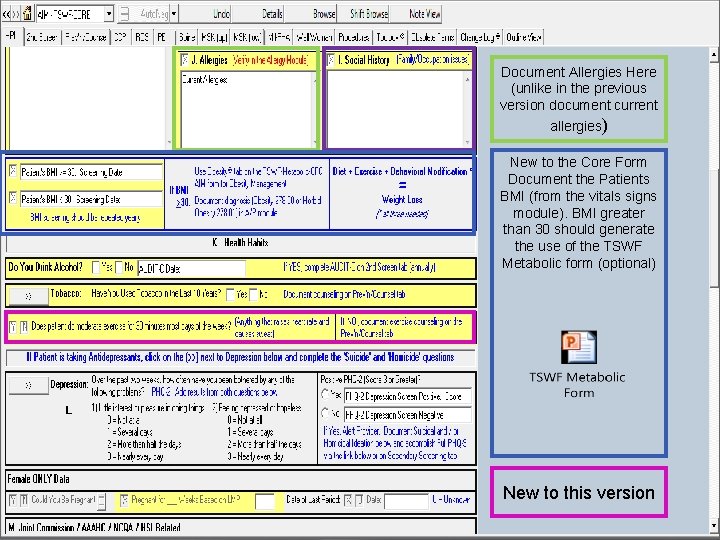Click the main form vertical scrollbar down arrow
Screen dimensions: 720x540
coord(714,526)
